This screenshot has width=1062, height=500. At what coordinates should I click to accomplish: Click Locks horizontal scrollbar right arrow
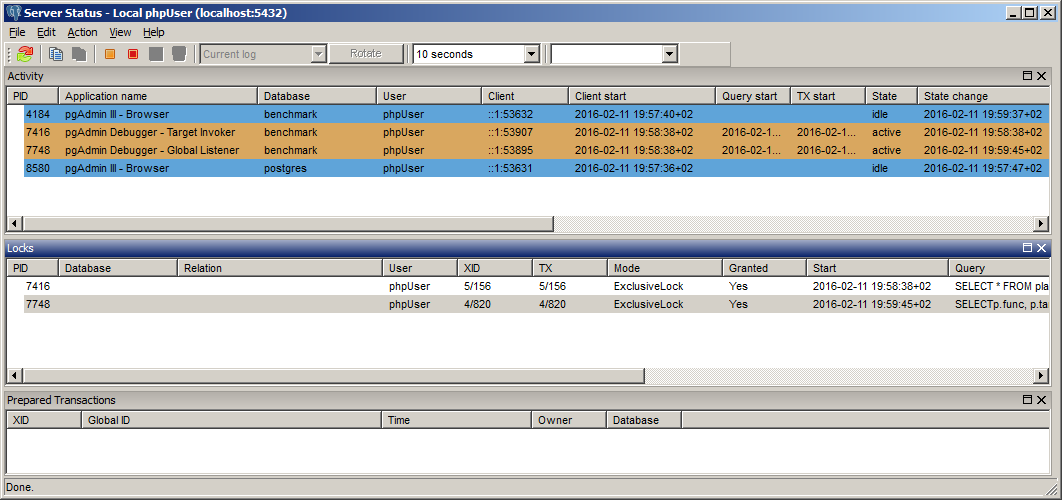pos(1041,376)
